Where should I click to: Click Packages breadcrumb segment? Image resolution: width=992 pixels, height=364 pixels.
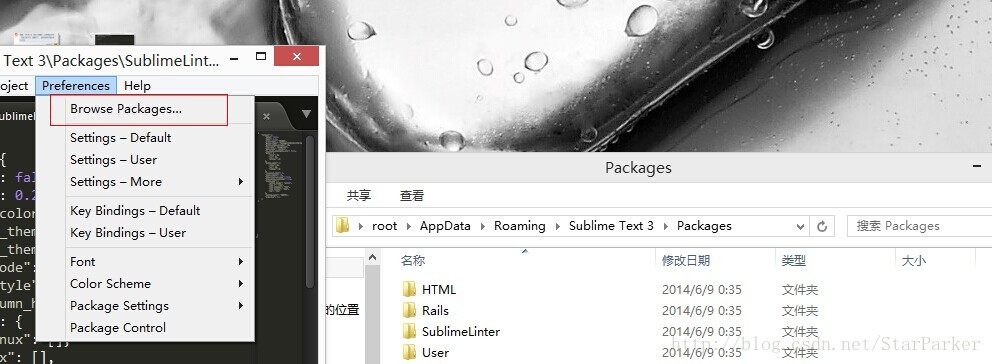tap(704, 226)
